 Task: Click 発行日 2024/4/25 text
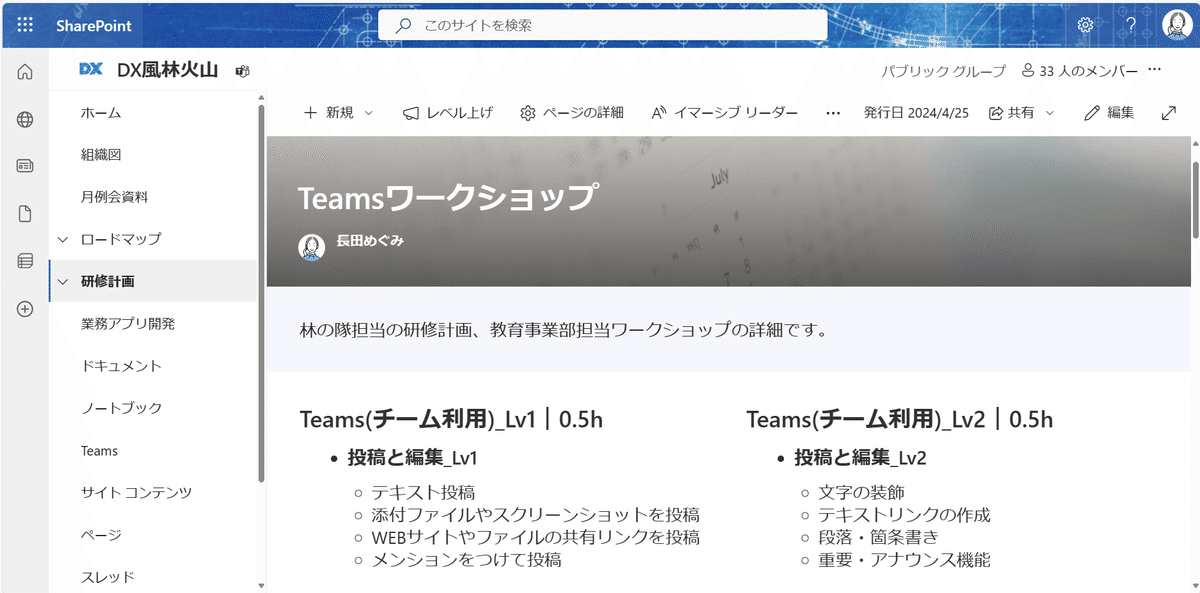click(x=916, y=113)
